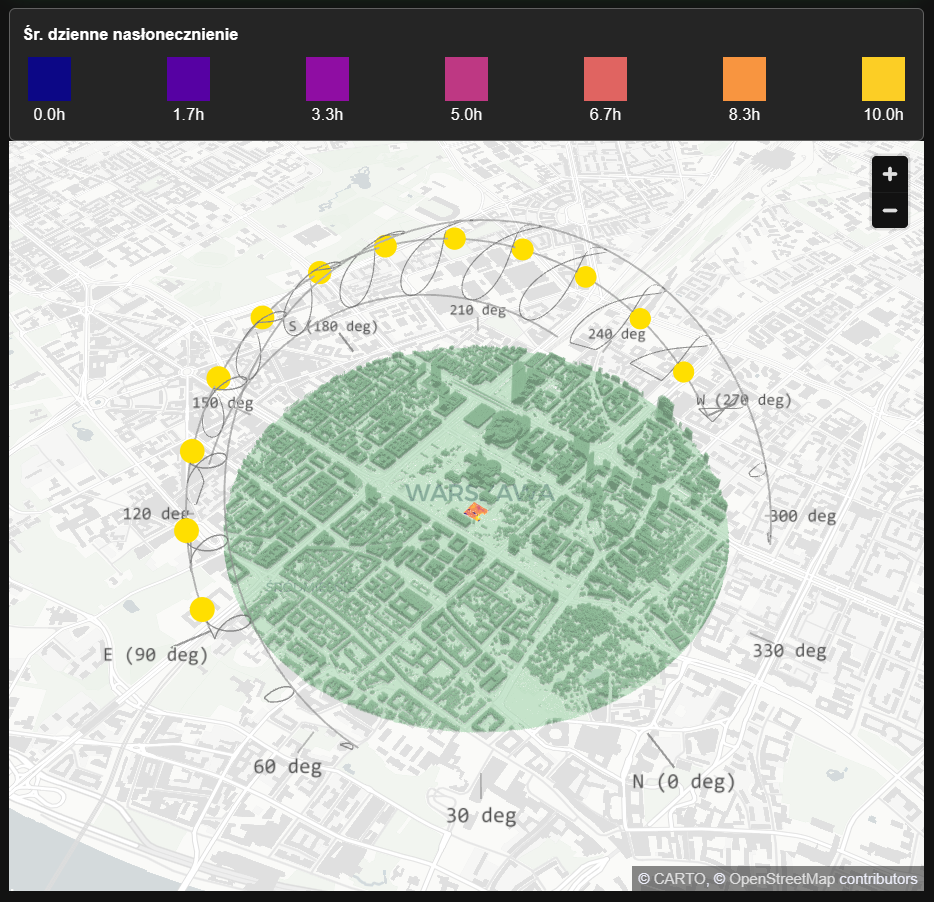Zoom in on the map
934x902 pixels.
pyautogui.click(x=889, y=174)
